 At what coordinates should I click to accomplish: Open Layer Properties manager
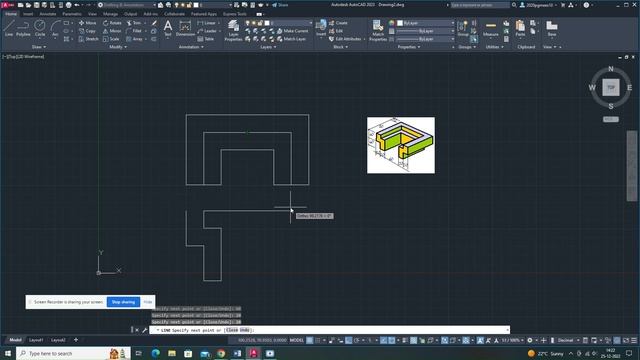(233, 31)
